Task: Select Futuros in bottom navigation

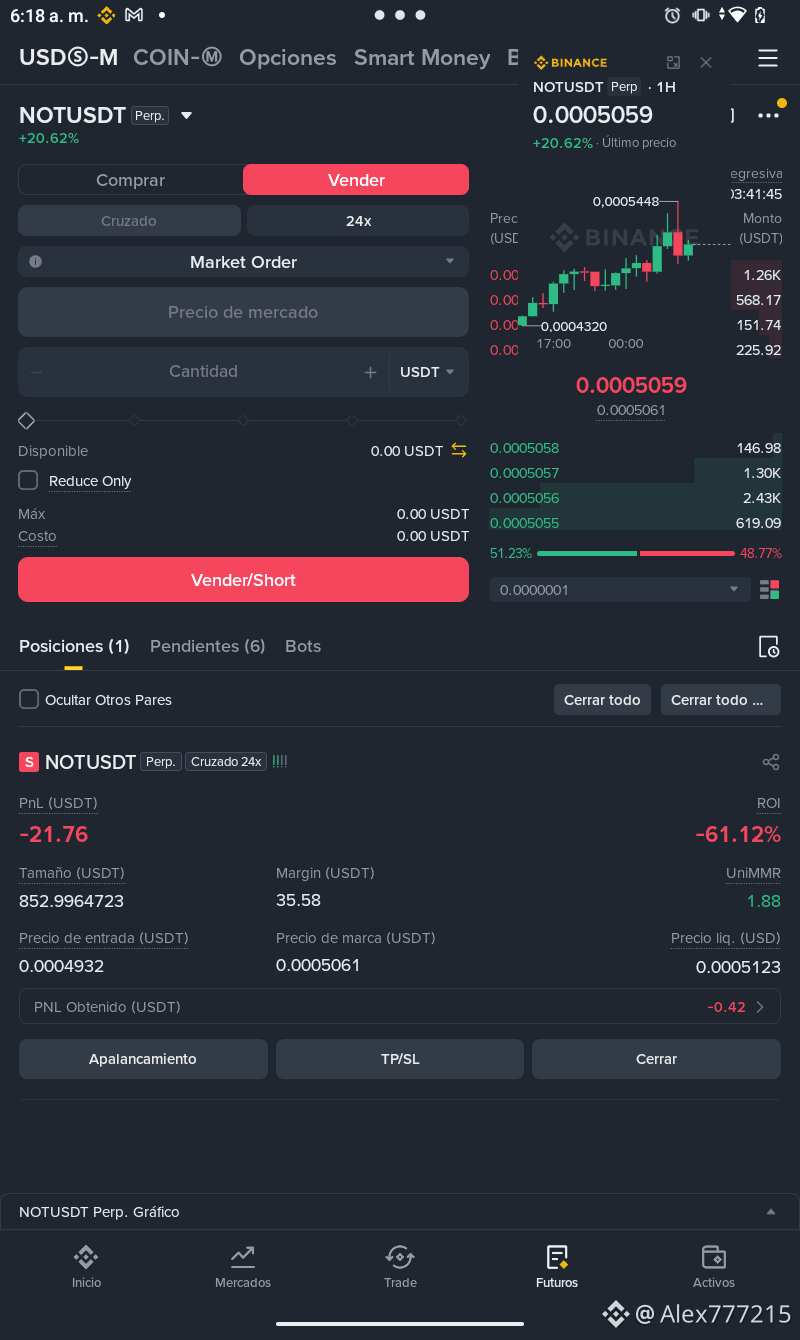Action: point(557,1266)
